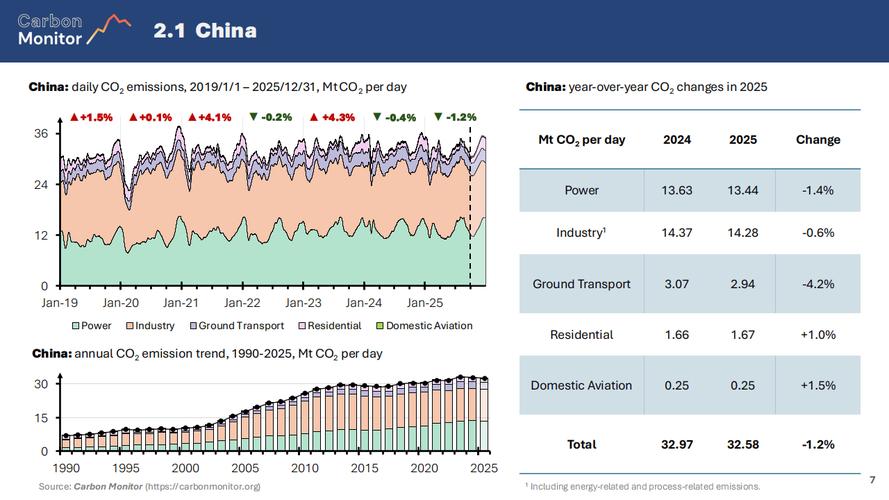Select the Industry legend color swatch
Screen dimensions: 889x500
coord(129,325)
